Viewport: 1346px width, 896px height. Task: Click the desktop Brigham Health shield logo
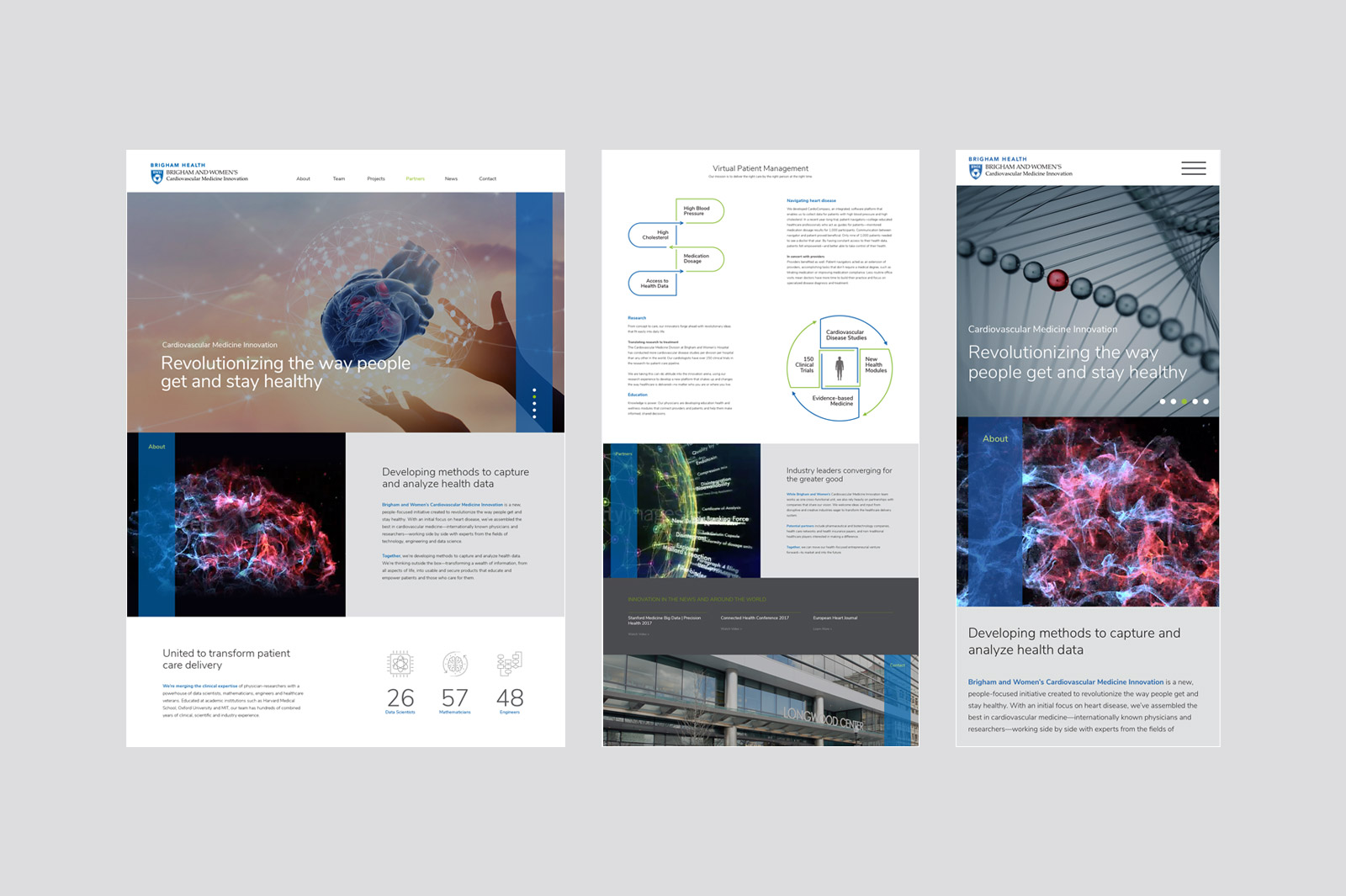tap(156, 177)
